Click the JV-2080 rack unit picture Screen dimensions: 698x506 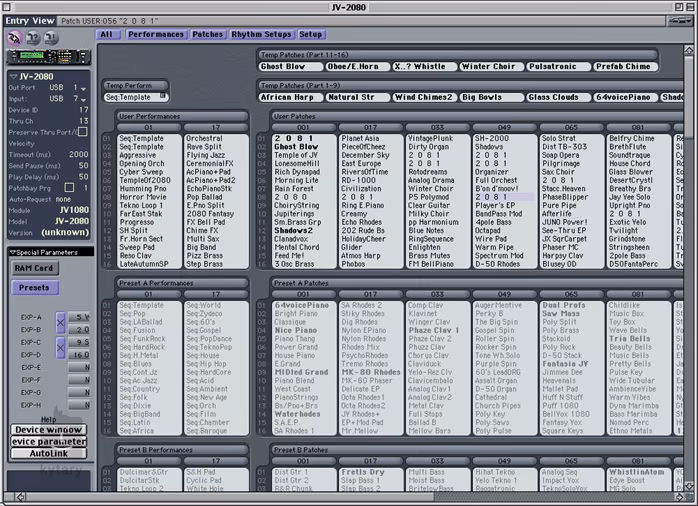(49, 57)
